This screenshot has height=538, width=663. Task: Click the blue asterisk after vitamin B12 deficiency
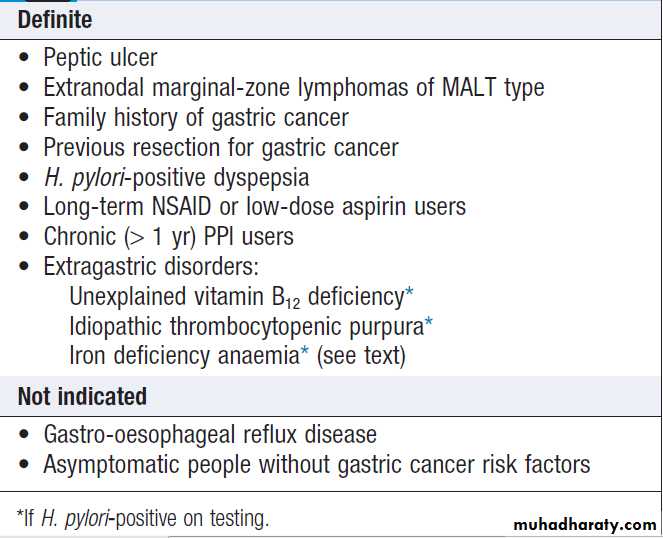pos(410,293)
